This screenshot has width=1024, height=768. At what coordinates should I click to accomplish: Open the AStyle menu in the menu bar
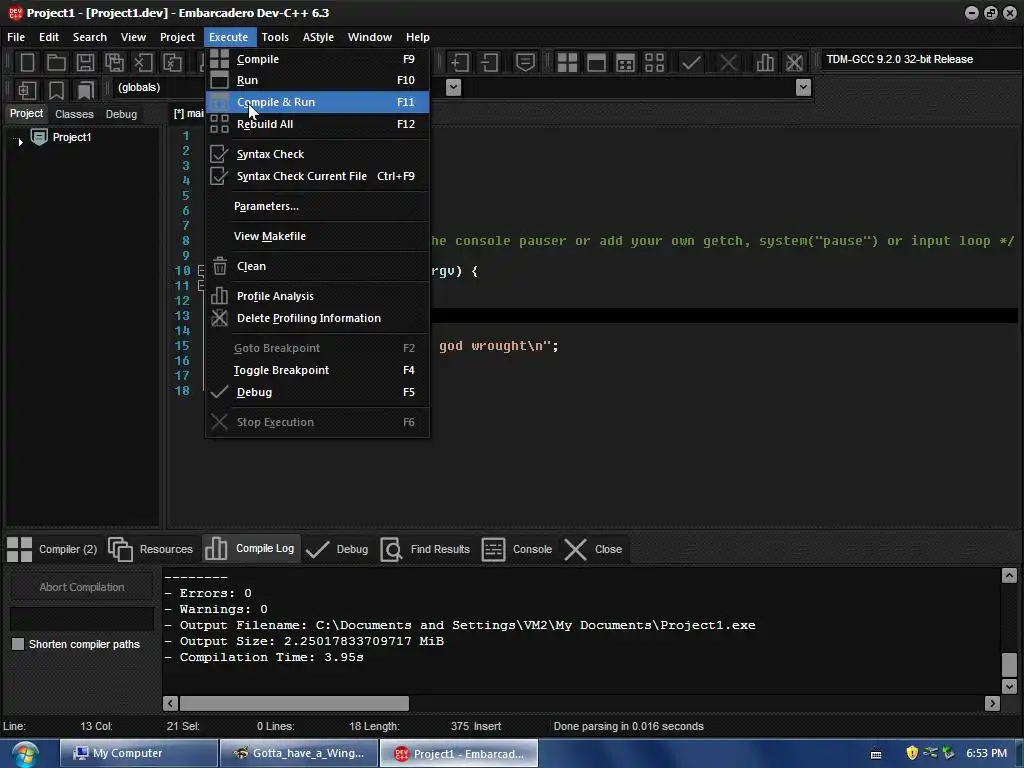318,37
